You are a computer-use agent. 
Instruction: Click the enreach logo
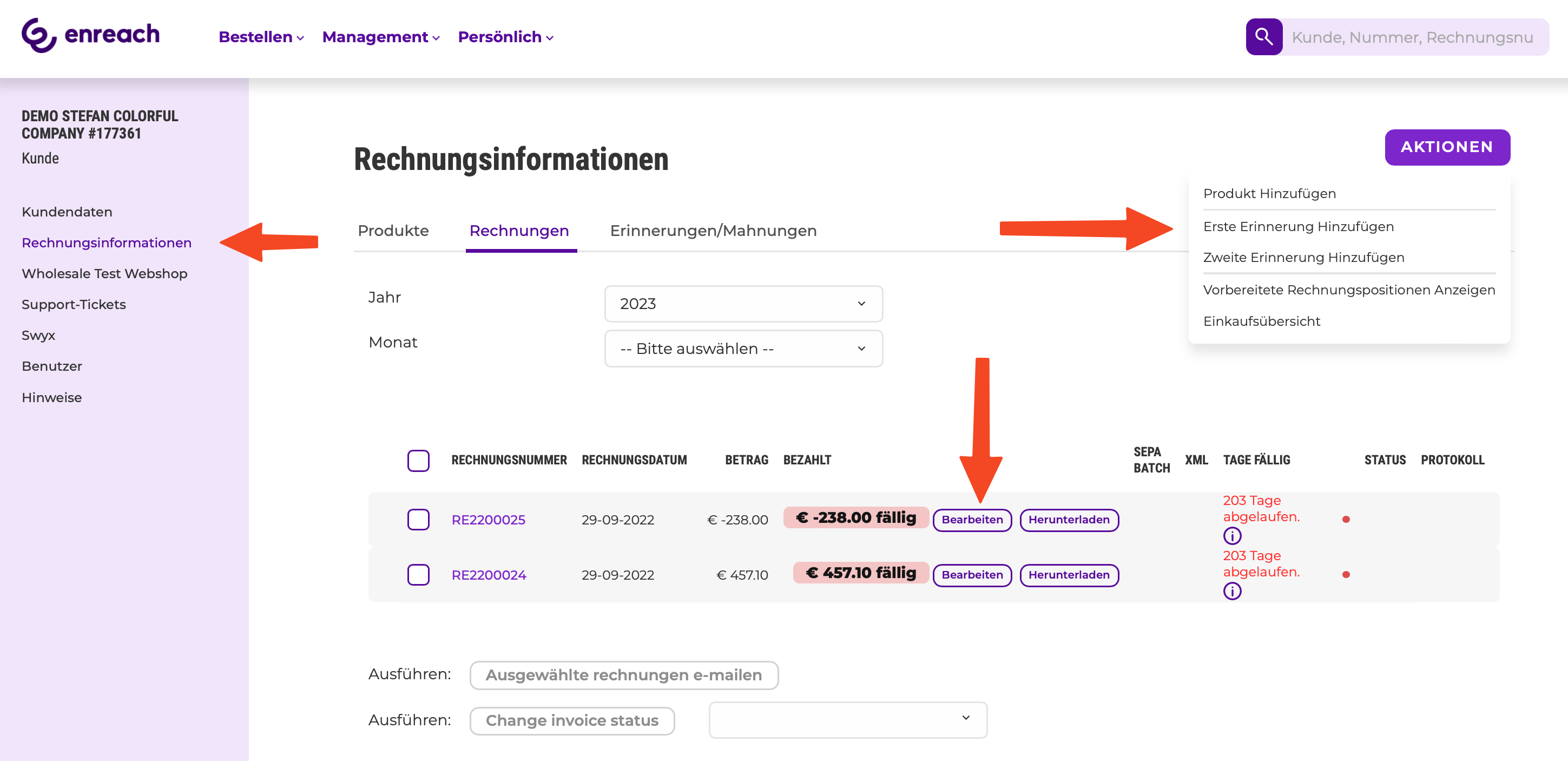click(91, 35)
